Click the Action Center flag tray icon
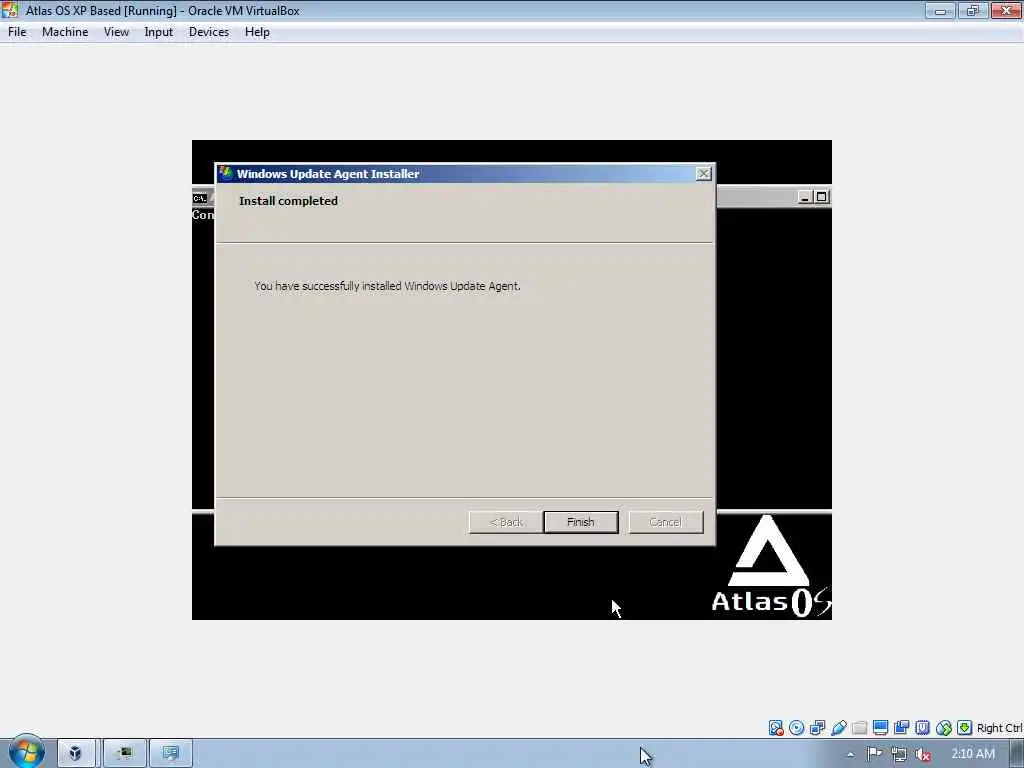This screenshot has height=768, width=1024. pyautogui.click(x=874, y=754)
